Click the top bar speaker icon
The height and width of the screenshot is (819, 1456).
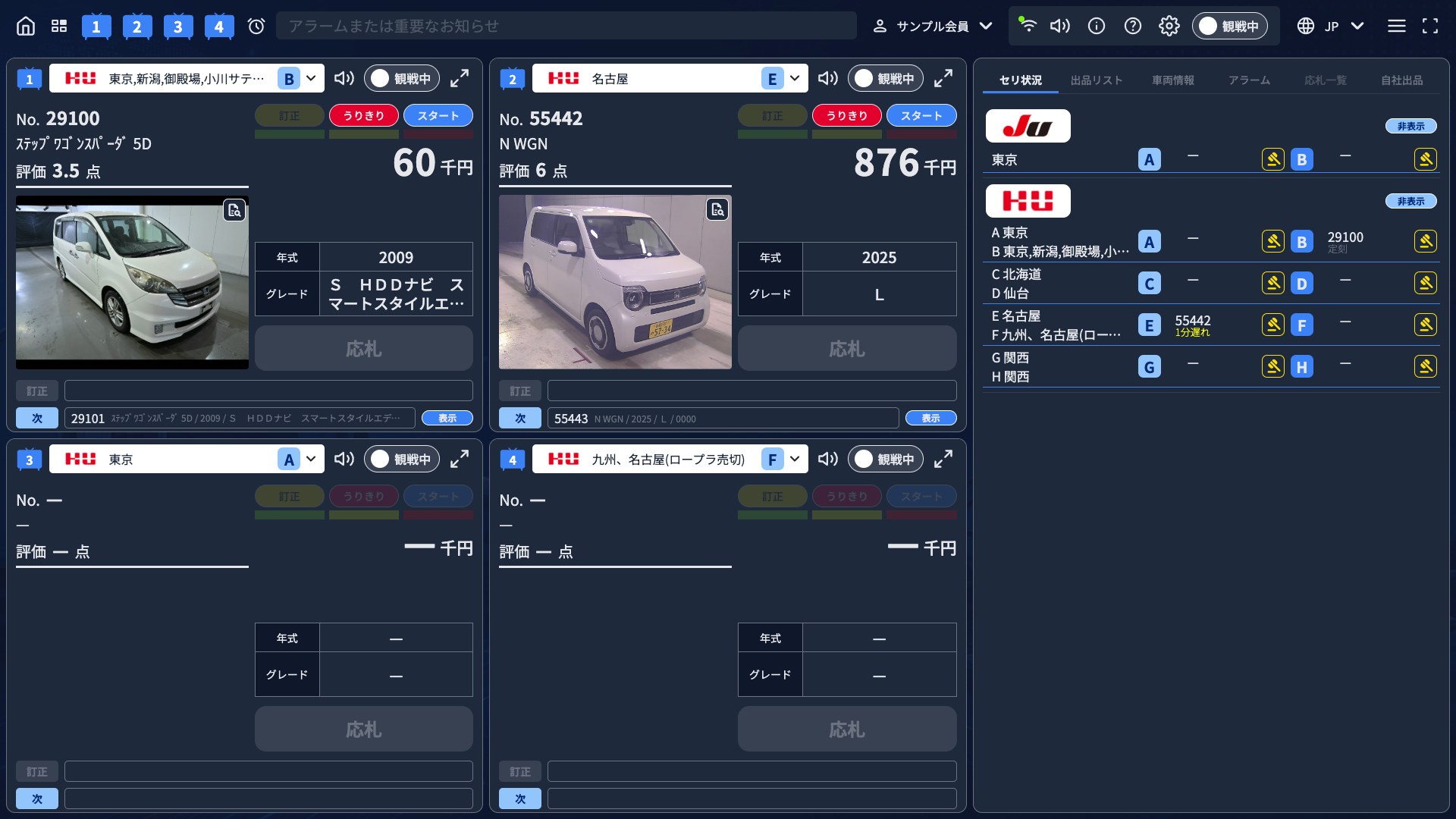pos(1059,26)
